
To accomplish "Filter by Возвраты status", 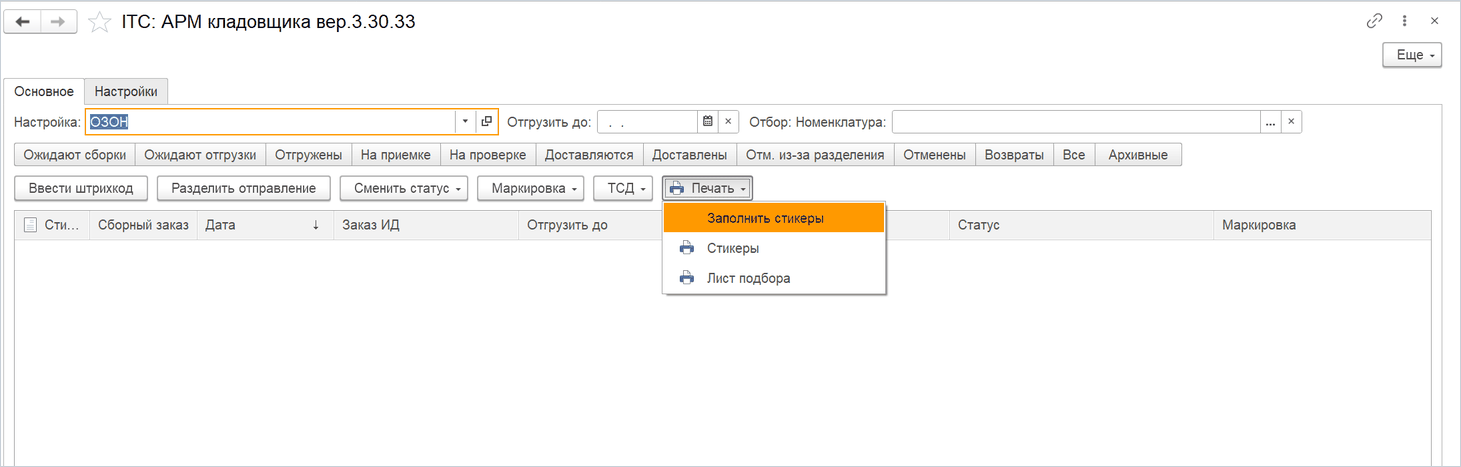I will (x=1014, y=155).
